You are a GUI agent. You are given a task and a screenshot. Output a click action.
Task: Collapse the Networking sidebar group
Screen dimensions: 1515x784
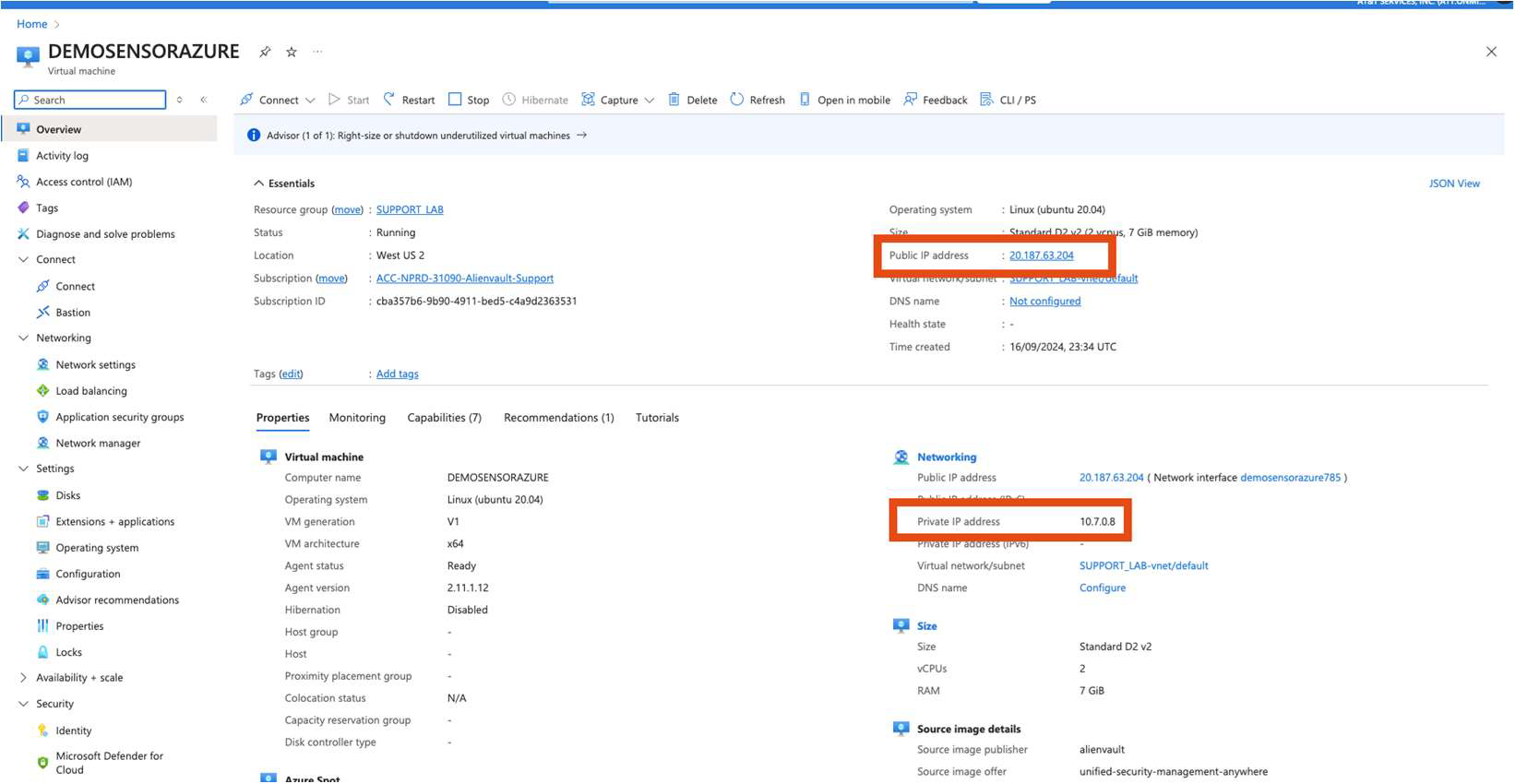(x=24, y=339)
